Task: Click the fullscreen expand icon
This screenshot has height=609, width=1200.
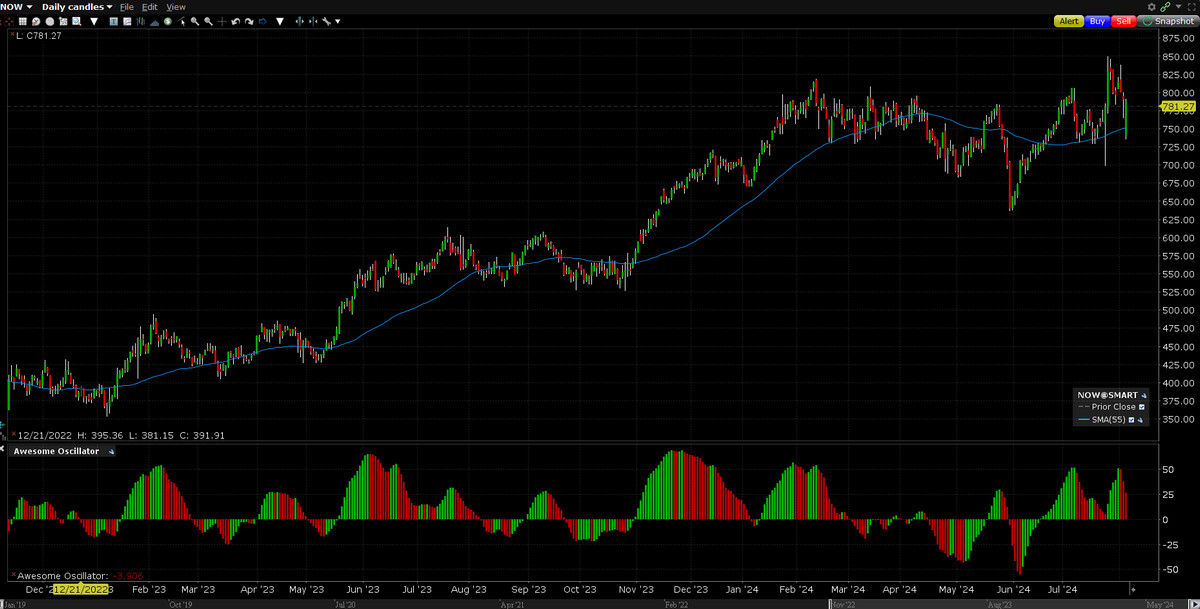Action: pos(1191,7)
